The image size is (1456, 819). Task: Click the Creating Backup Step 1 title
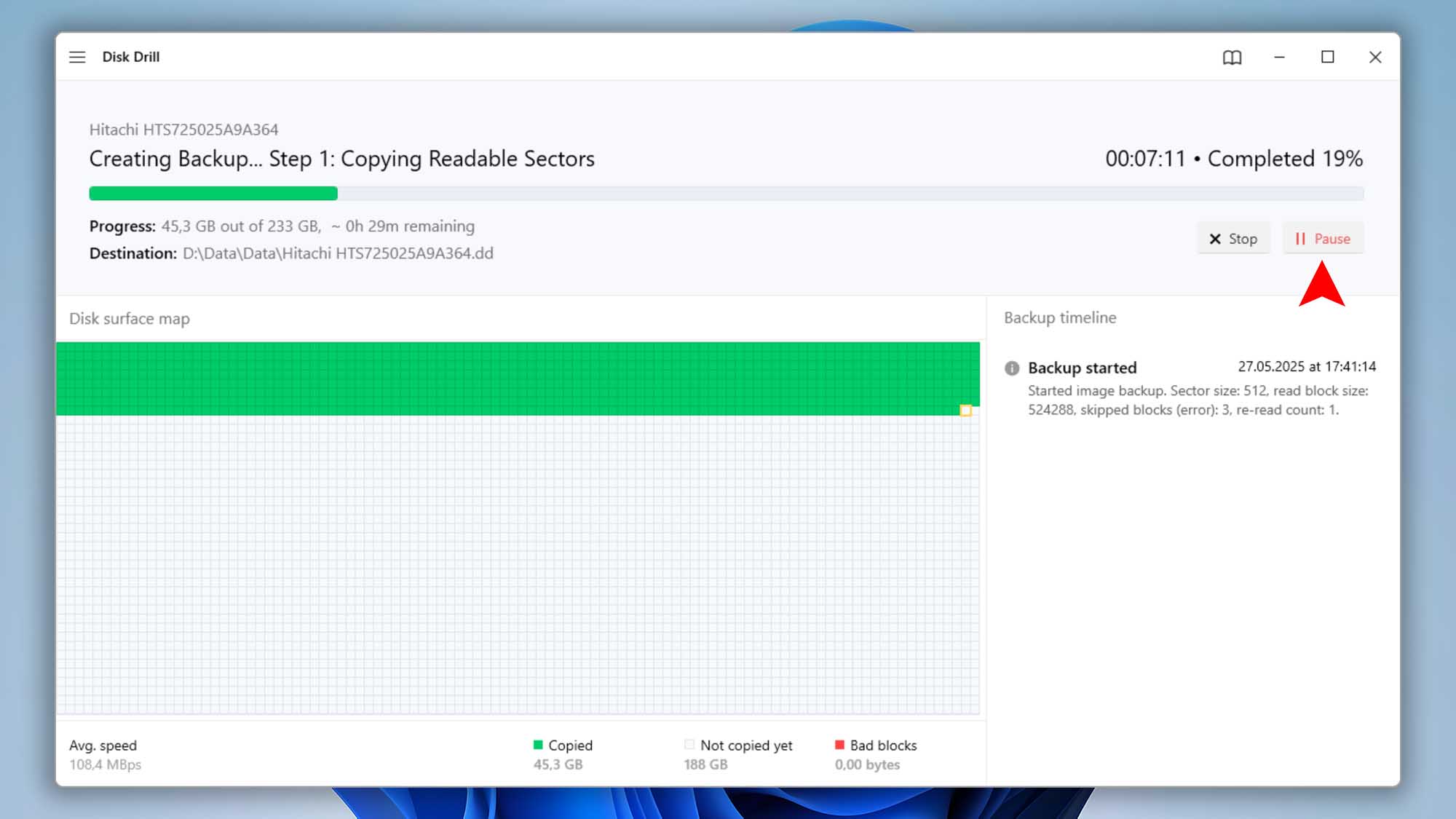pyautogui.click(x=341, y=159)
